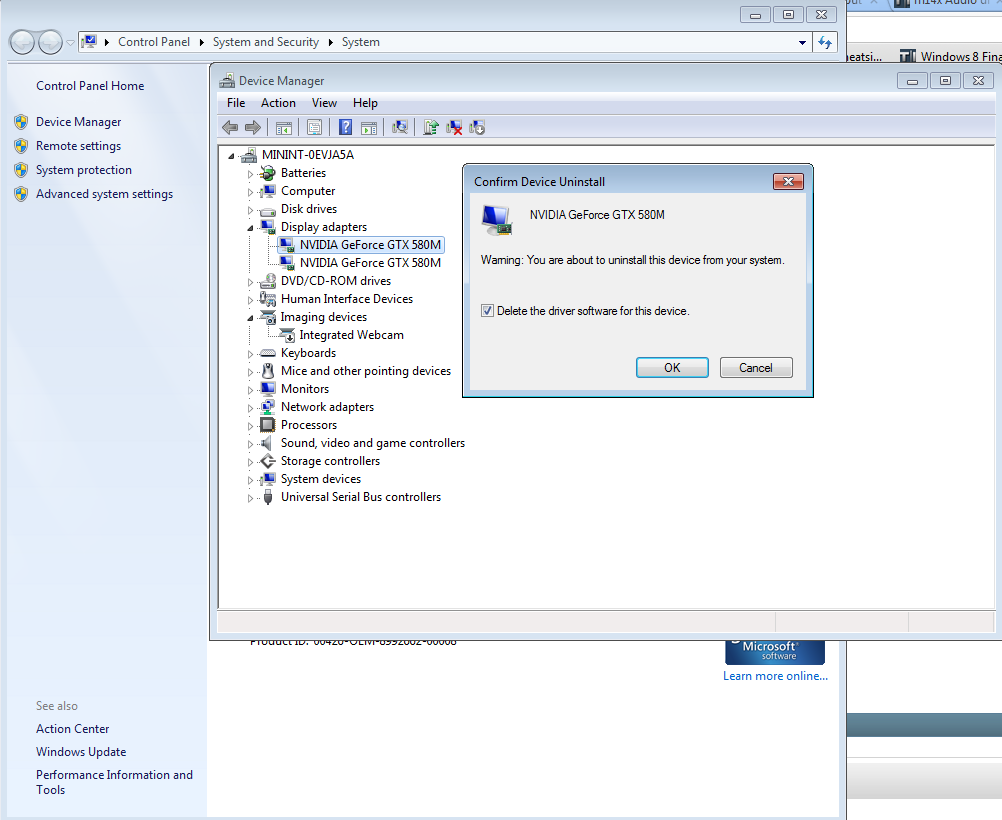This screenshot has width=1002, height=820.
Task: Click the DVD/CD-ROM drives category icon
Action: click(x=268, y=281)
